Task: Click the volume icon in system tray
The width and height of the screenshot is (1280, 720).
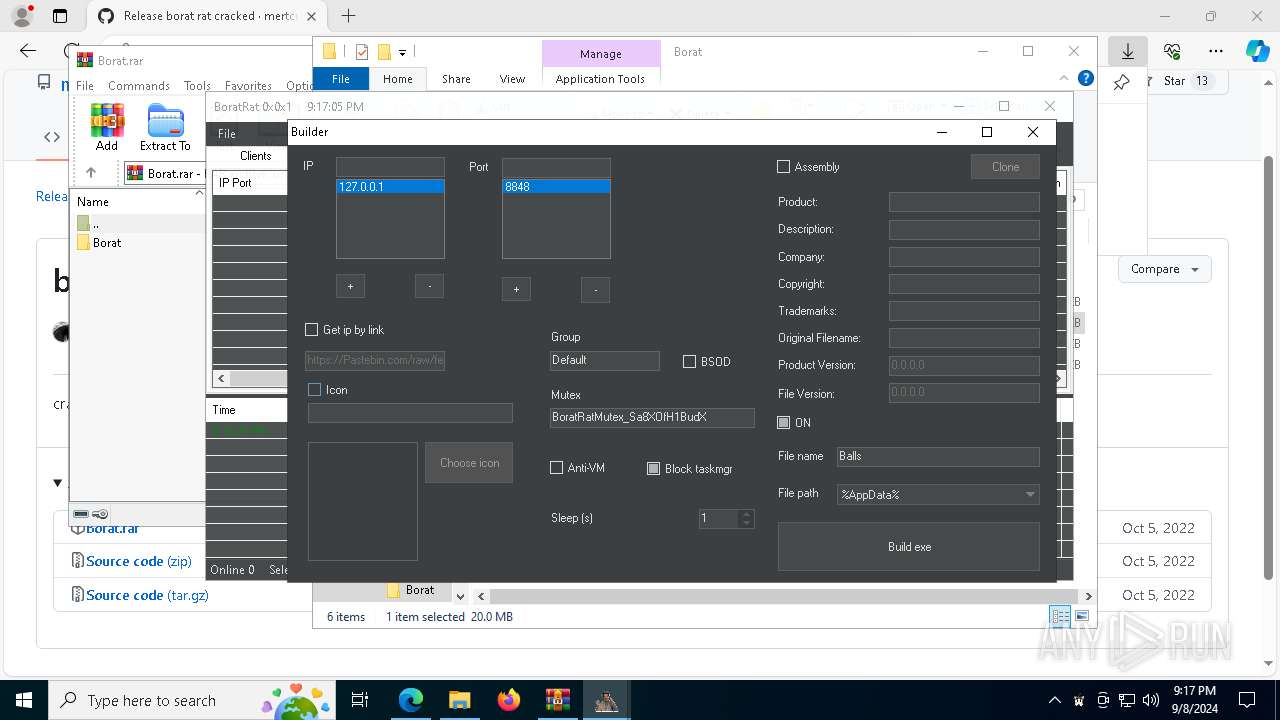Action: pyautogui.click(x=1151, y=700)
